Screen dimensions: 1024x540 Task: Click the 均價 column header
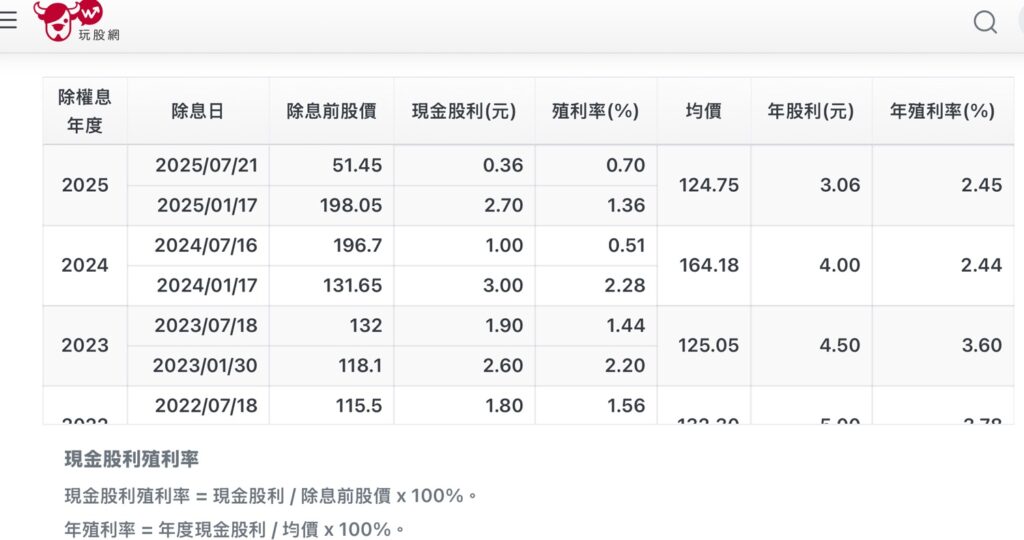pyautogui.click(x=704, y=111)
